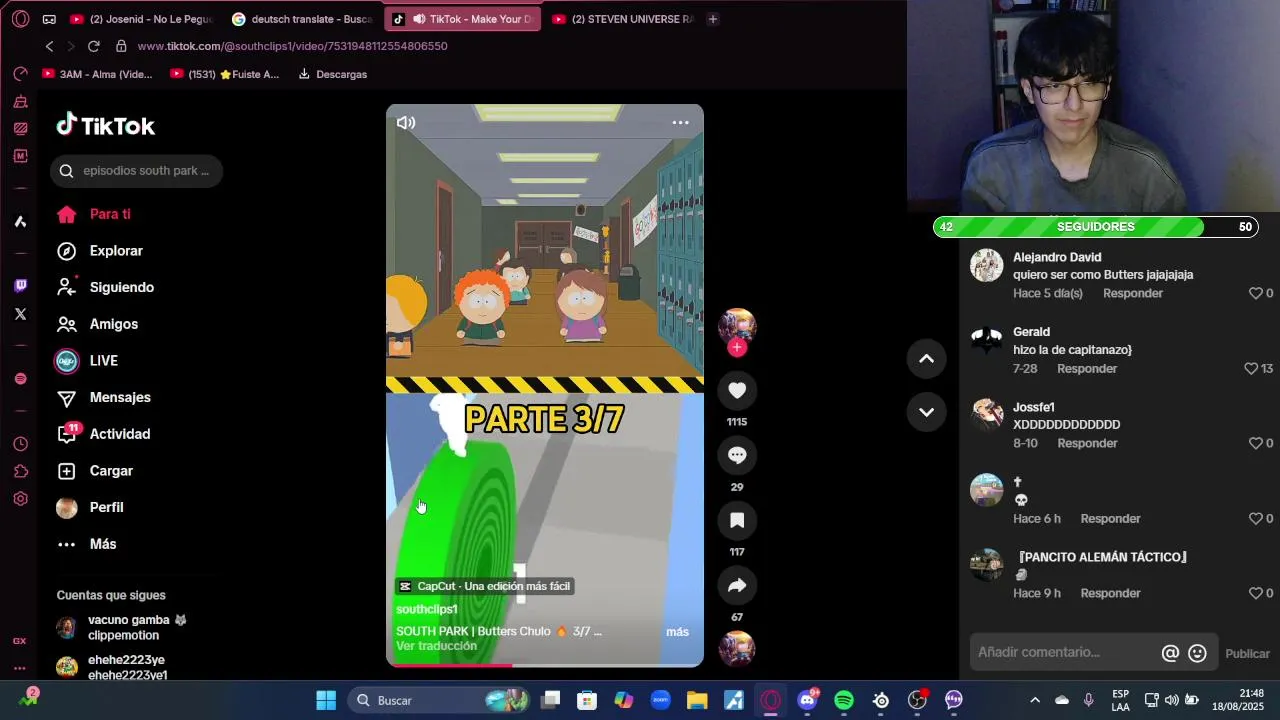Expand the video description with más
The image size is (1280, 720).
click(x=677, y=632)
